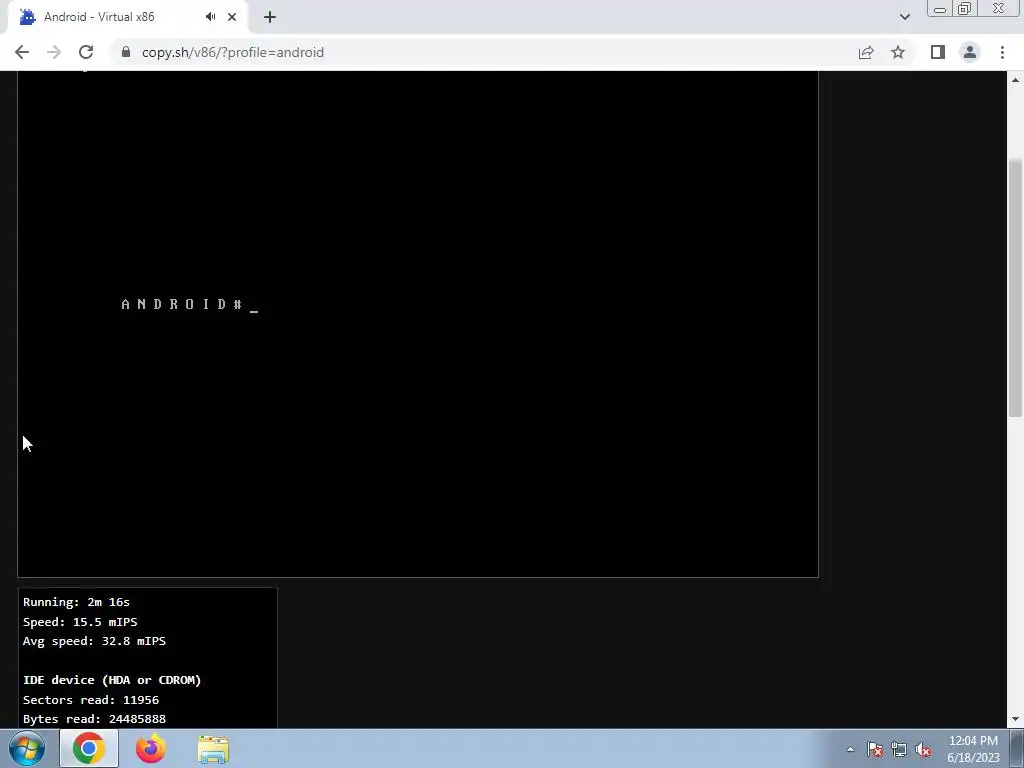Close the Android - Virtual x86 tab
Image resolution: width=1024 pixels, height=768 pixels.
coord(232,17)
